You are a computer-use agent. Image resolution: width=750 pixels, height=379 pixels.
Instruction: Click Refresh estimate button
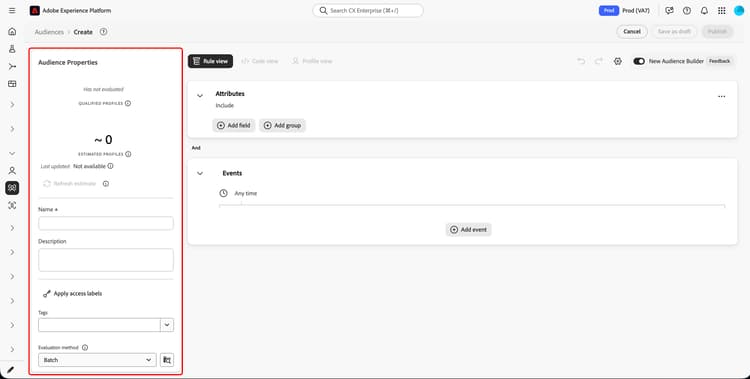pos(70,184)
